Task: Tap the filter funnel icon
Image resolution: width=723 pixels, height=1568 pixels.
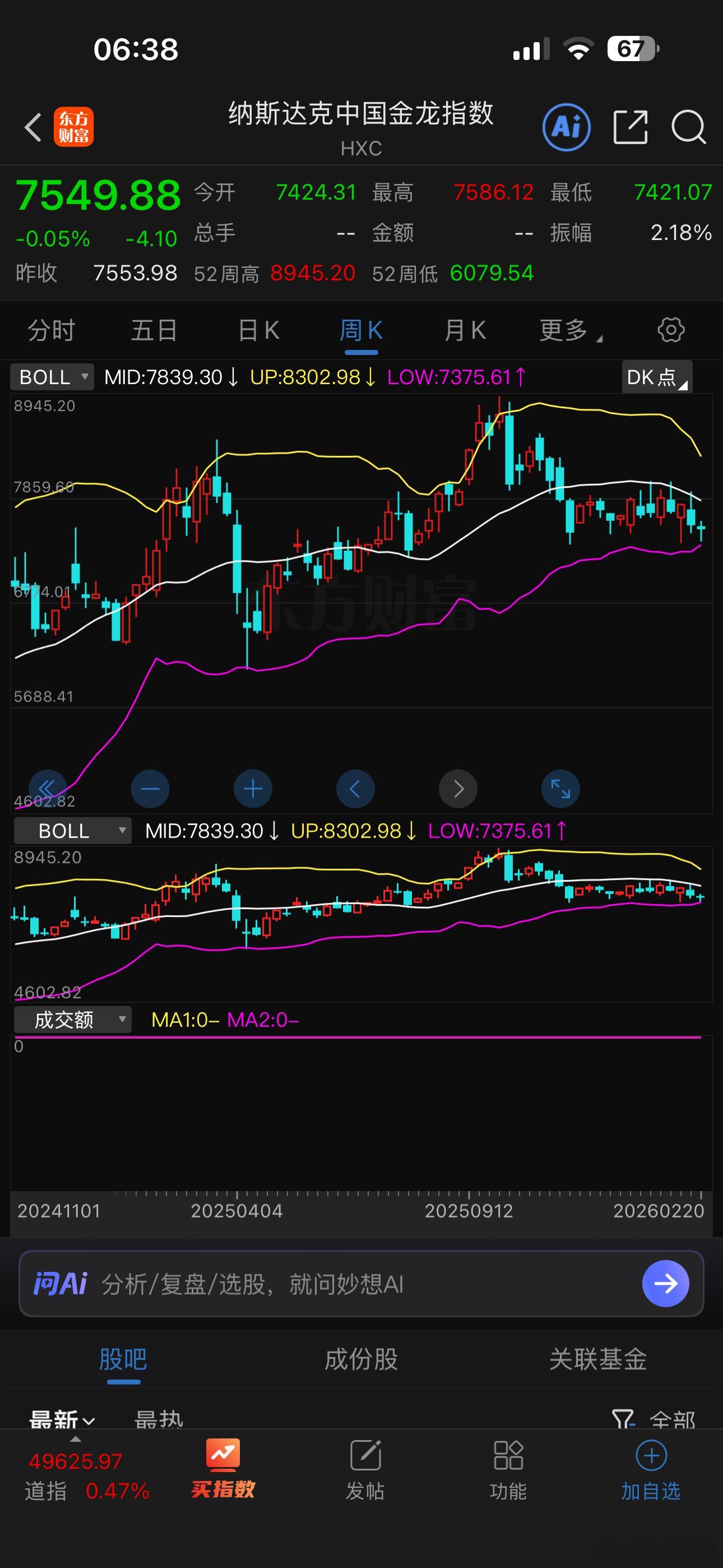Action: [623, 1419]
